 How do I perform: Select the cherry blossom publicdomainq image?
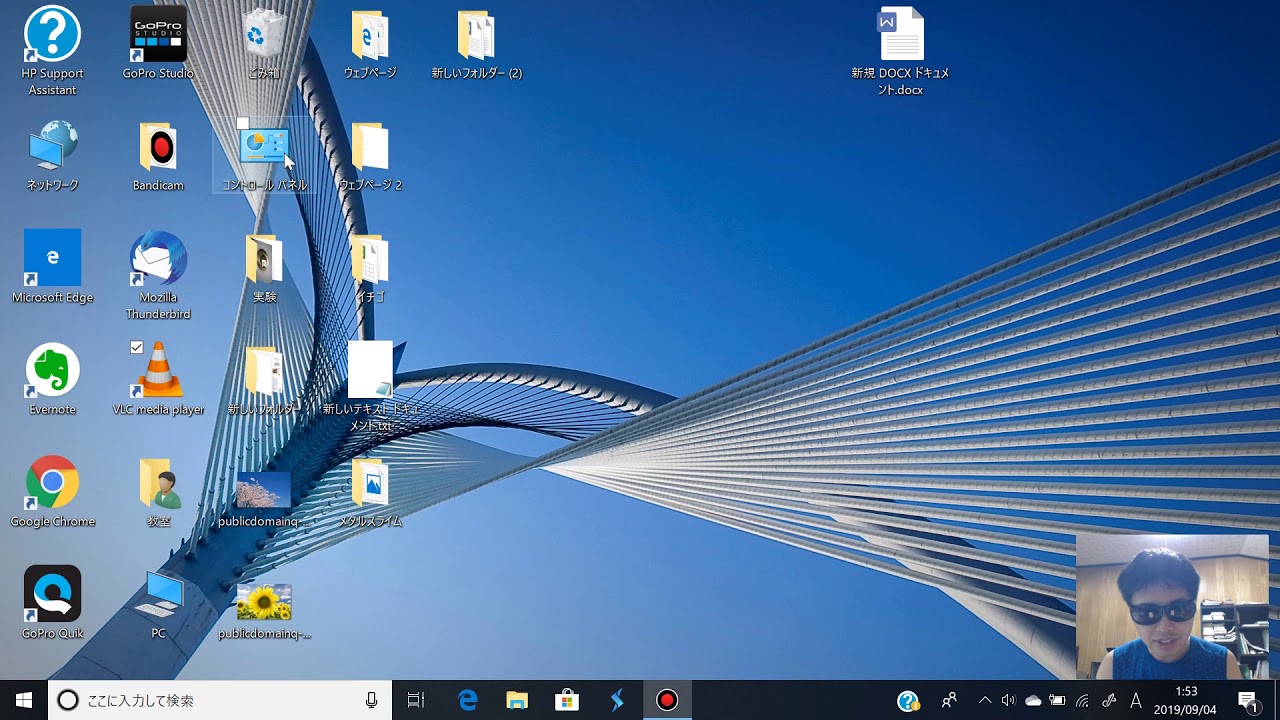click(x=264, y=490)
